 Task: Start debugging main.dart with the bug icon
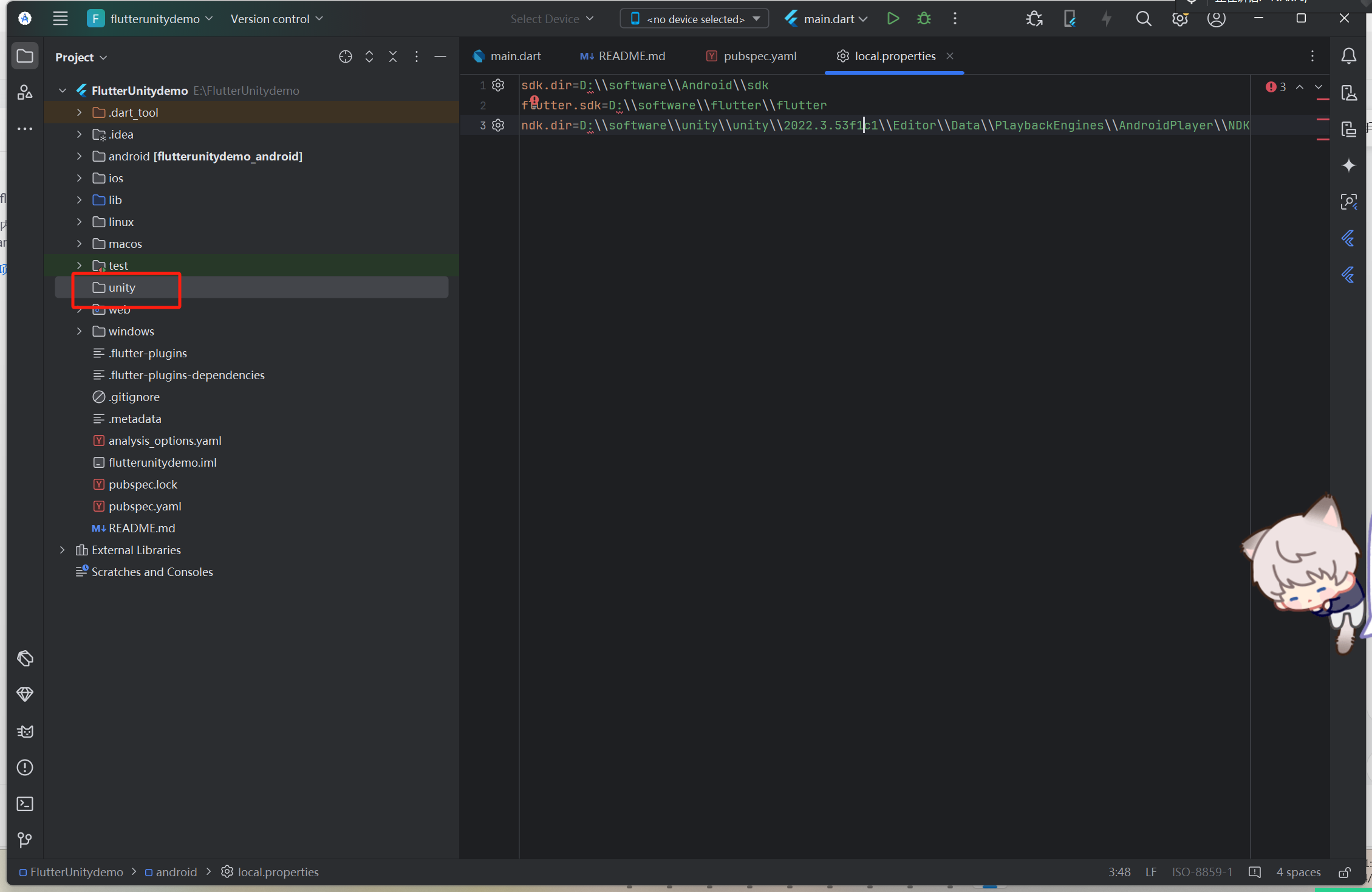click(923, 18)
